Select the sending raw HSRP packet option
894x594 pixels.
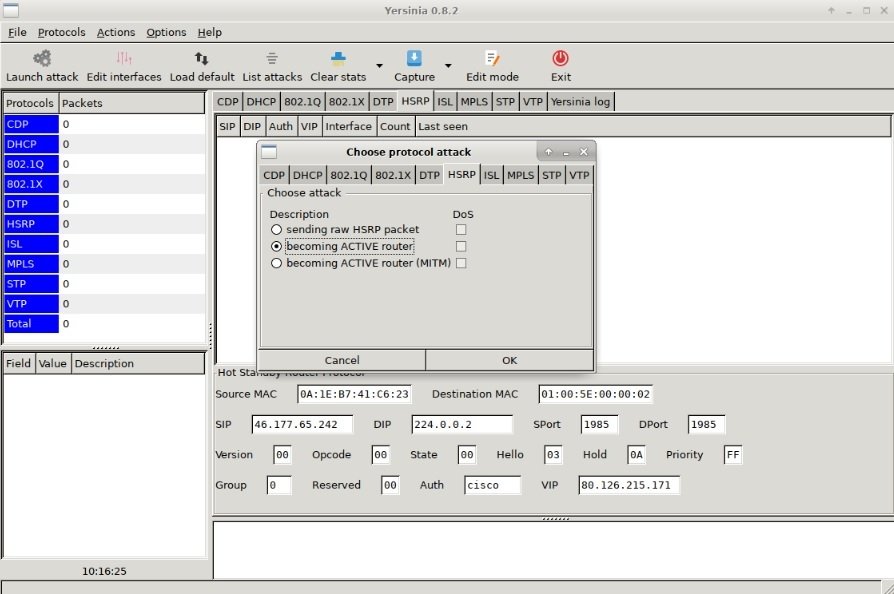[277, 230]
